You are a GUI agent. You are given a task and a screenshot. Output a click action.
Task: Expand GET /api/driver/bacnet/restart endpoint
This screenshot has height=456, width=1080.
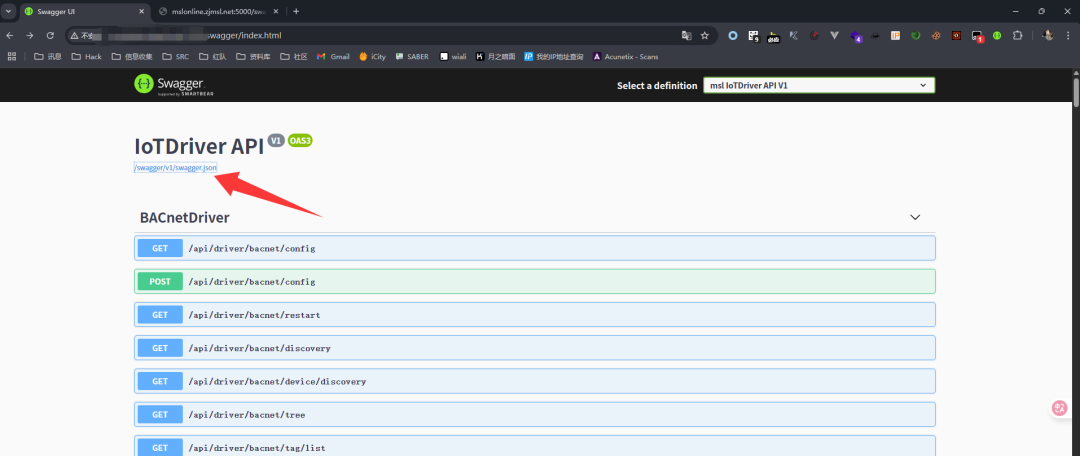pos(534,315)
